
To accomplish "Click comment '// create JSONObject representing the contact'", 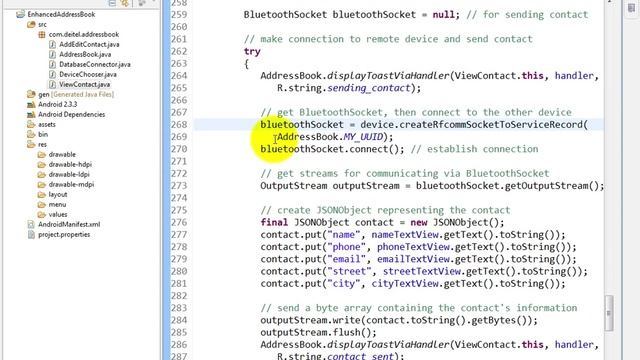I will pos(385,210).
